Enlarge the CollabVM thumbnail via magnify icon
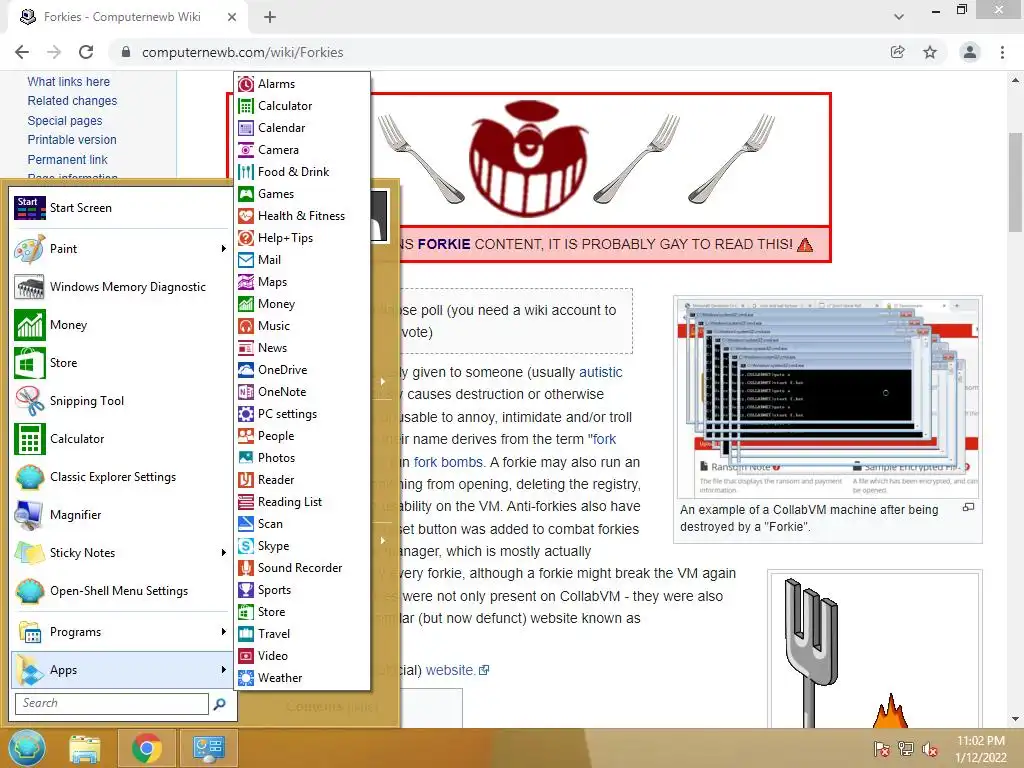Screen dimensions: 1024x768 (x=968, y=507)
